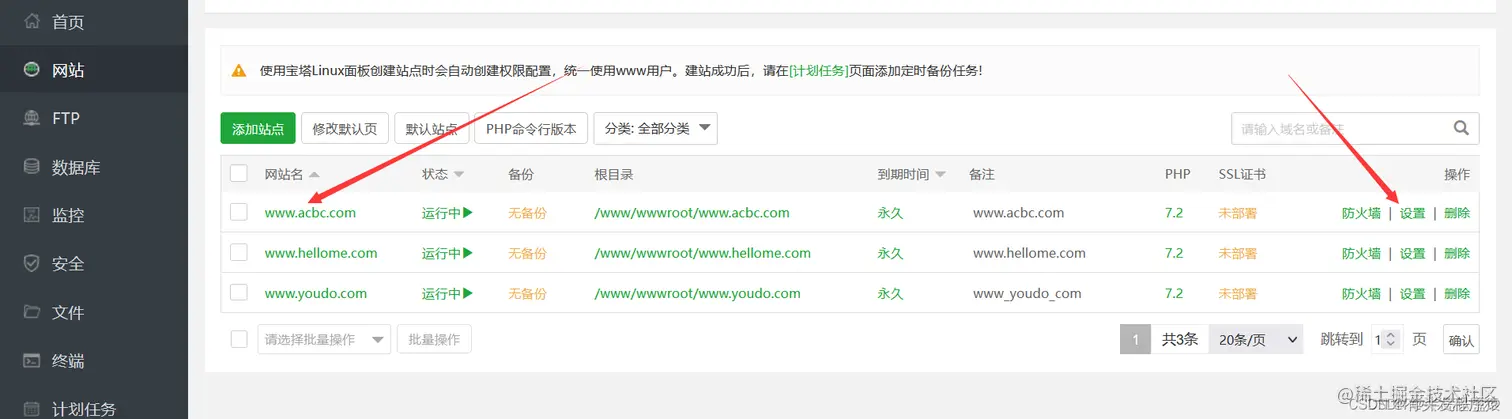The width and height of the screenshot is (1512, 419).
Task: Click 运行中 status for www.acbc.com
Action: (x=447, y=212)
